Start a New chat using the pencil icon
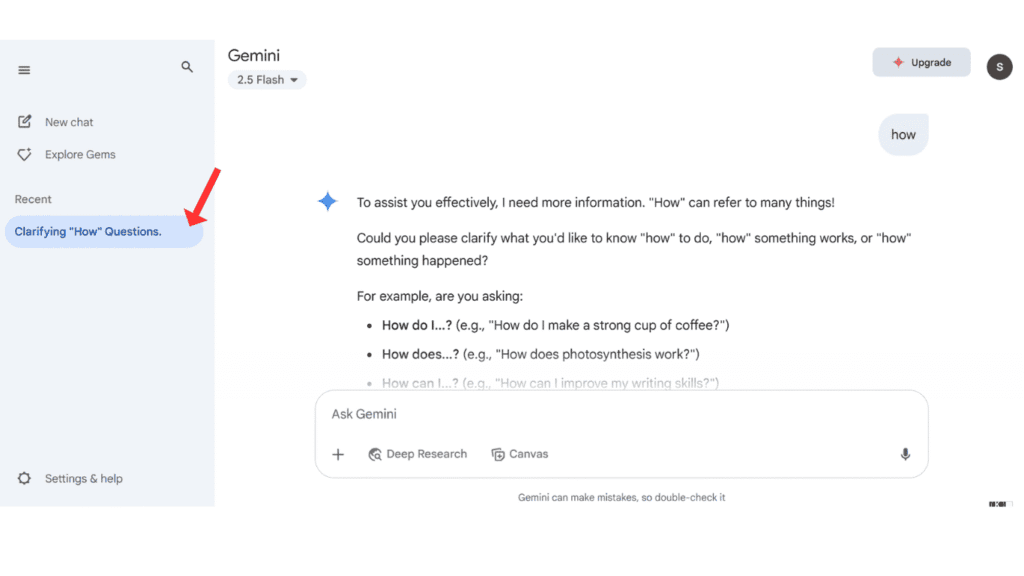Screen dimensions: 1024x576 click(x=23, y=121)
